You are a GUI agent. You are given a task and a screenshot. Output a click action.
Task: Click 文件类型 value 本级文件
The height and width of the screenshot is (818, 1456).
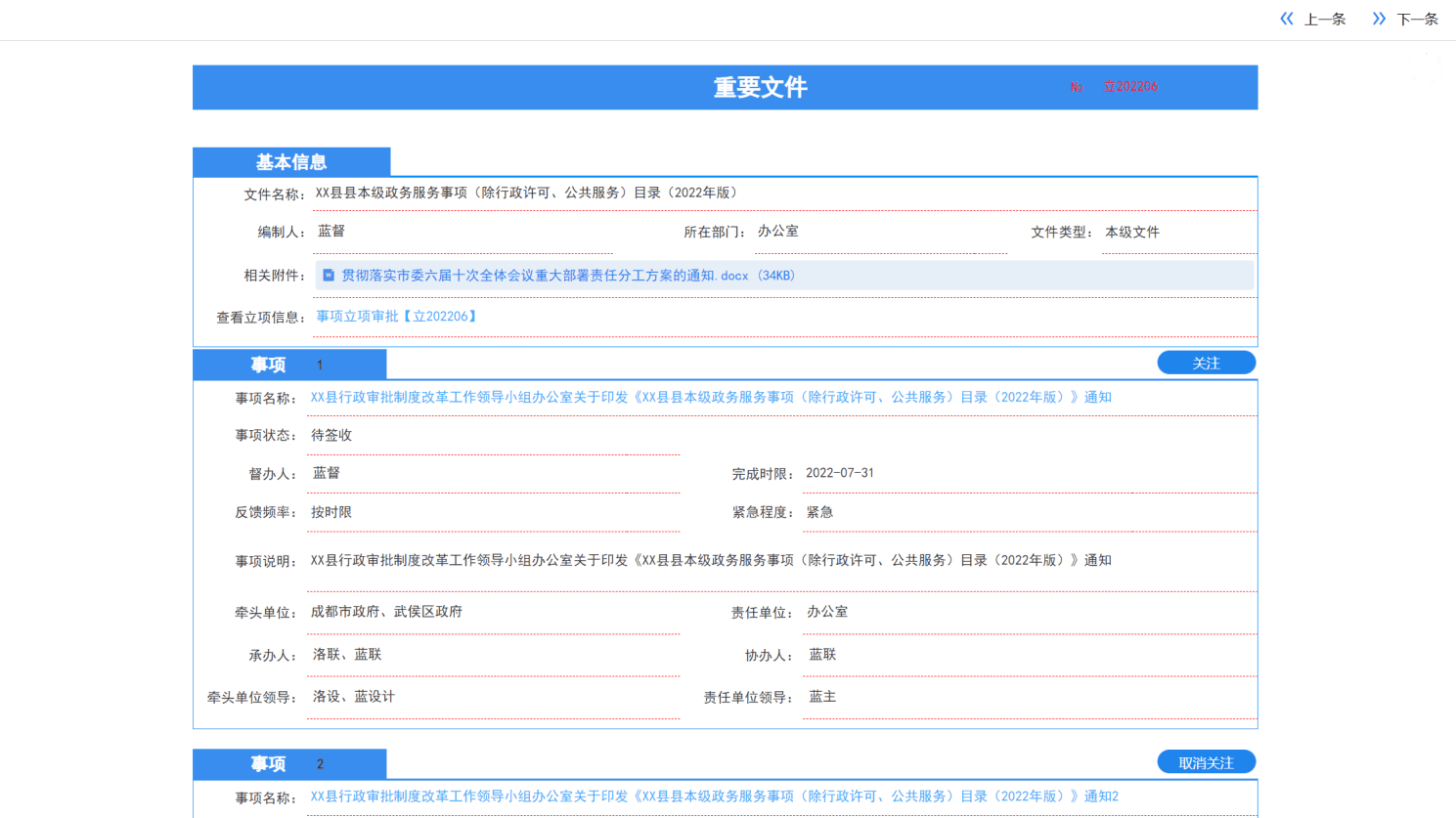(1132, 233)
